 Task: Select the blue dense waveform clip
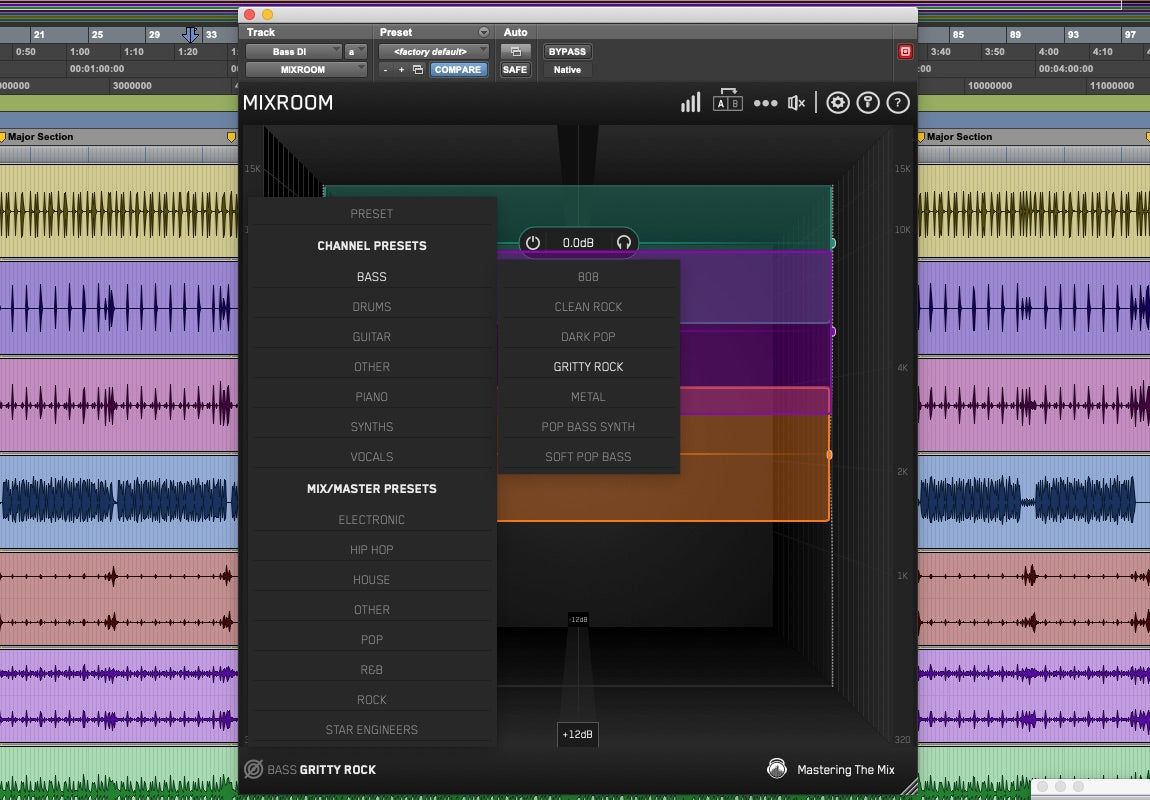119,501
